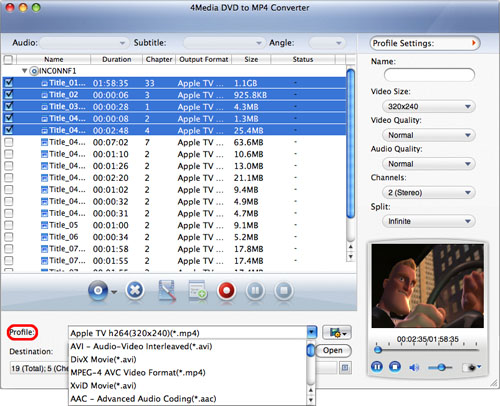Open the Channels 2 (Stereo) dropdown
This screenshot has height=406, width=500.
coord(428,192)
